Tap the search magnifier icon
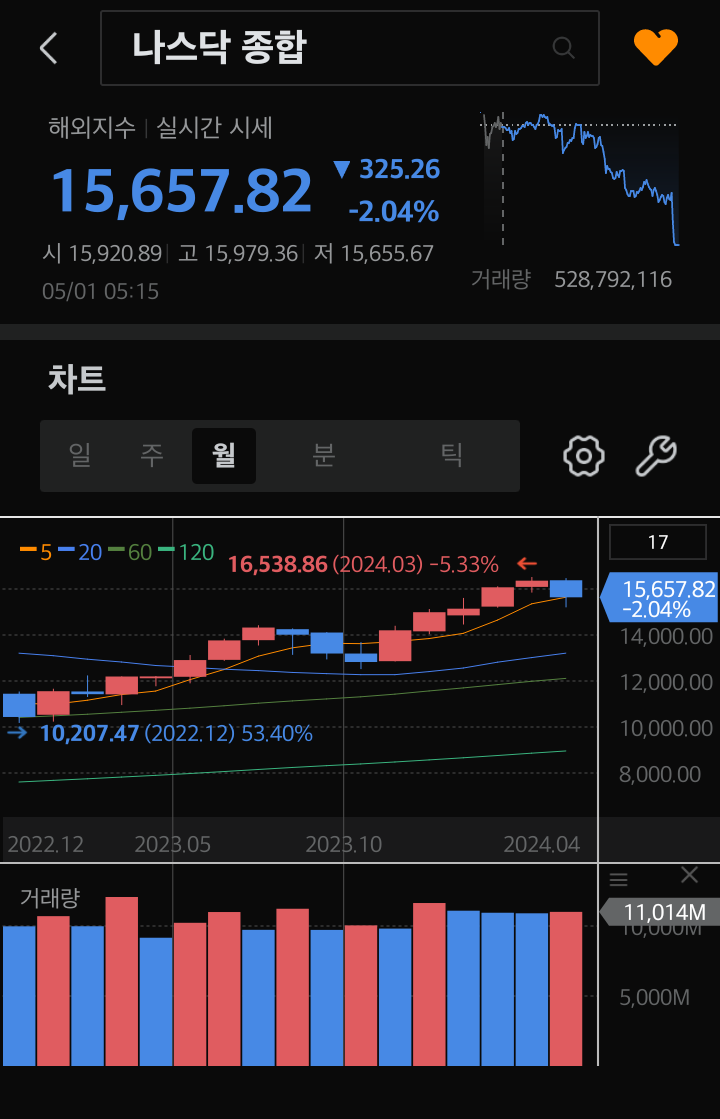 (x=563, y=48)
